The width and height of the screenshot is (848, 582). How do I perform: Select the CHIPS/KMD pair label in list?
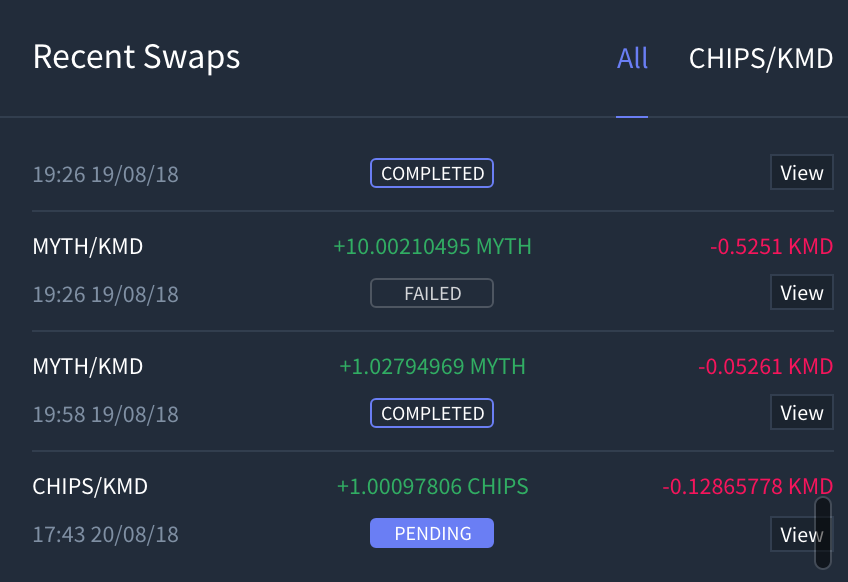click(90, 486)
